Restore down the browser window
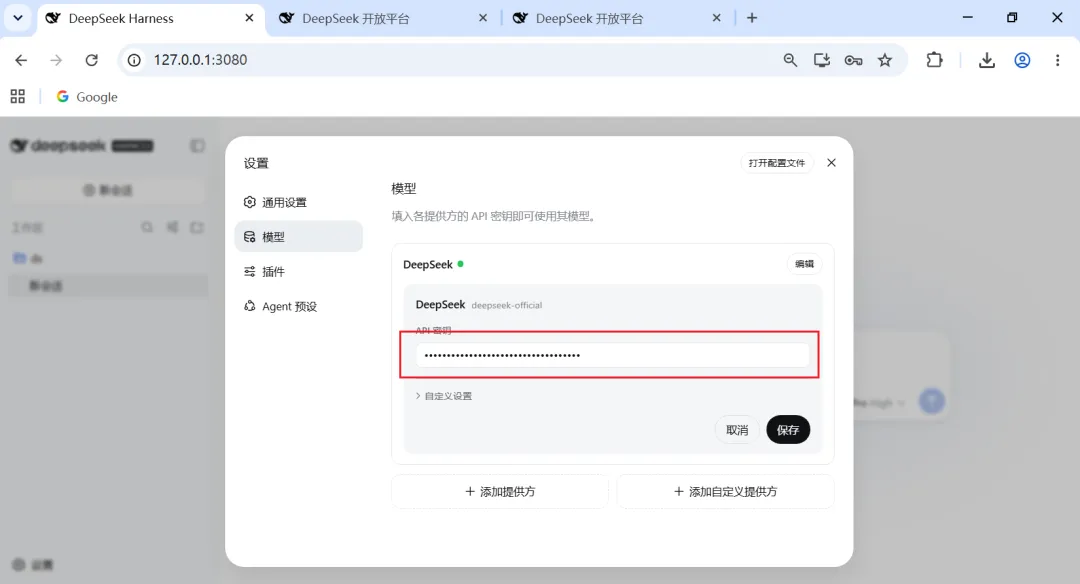 pyautogui.click(x=1012, y=18)
